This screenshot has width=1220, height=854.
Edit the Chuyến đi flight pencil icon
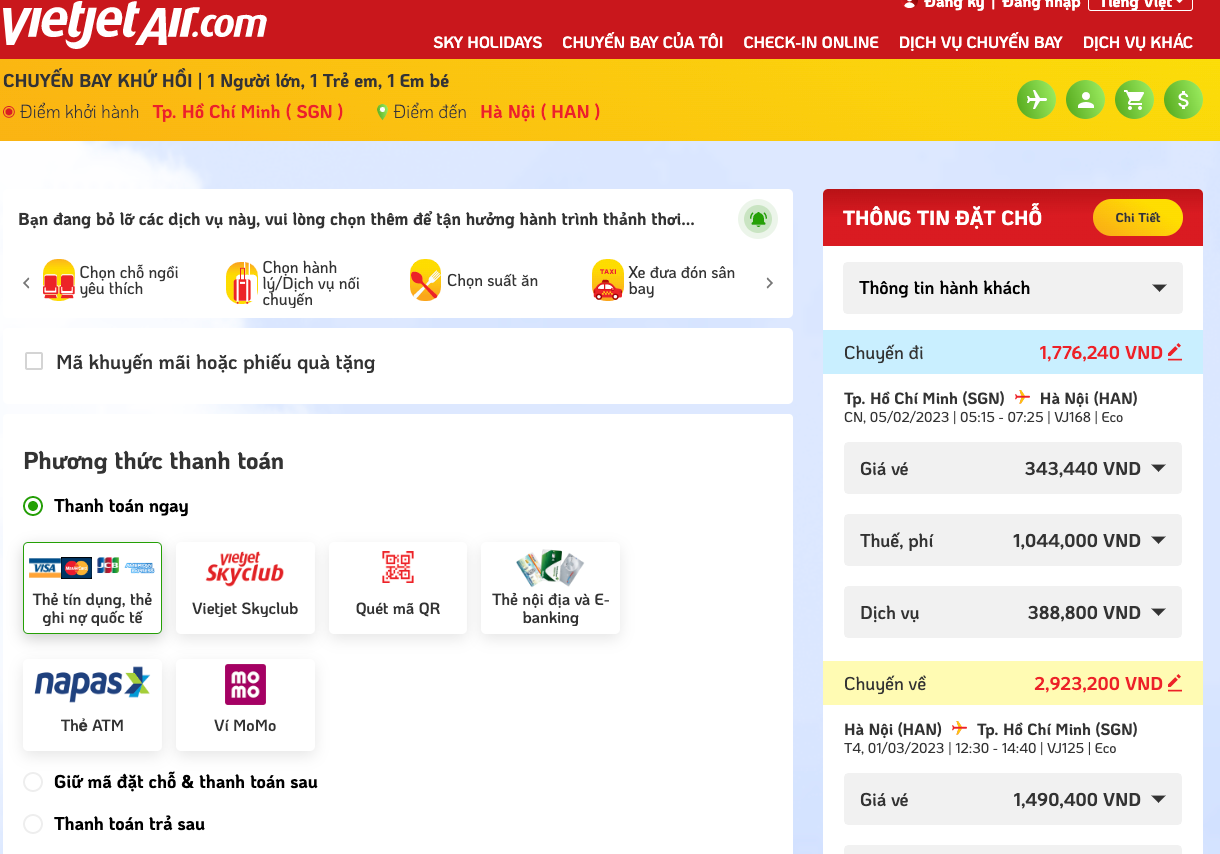pos(1175,352)
